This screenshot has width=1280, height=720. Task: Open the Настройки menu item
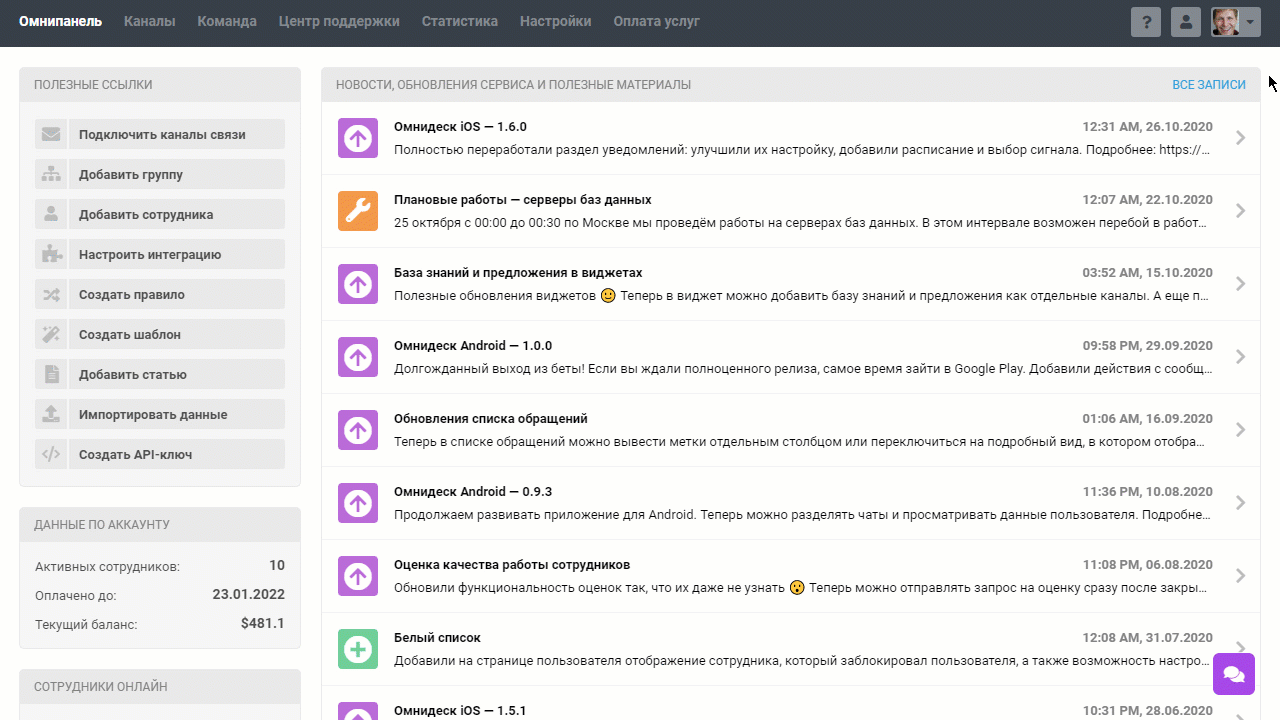tap(555, 21)
